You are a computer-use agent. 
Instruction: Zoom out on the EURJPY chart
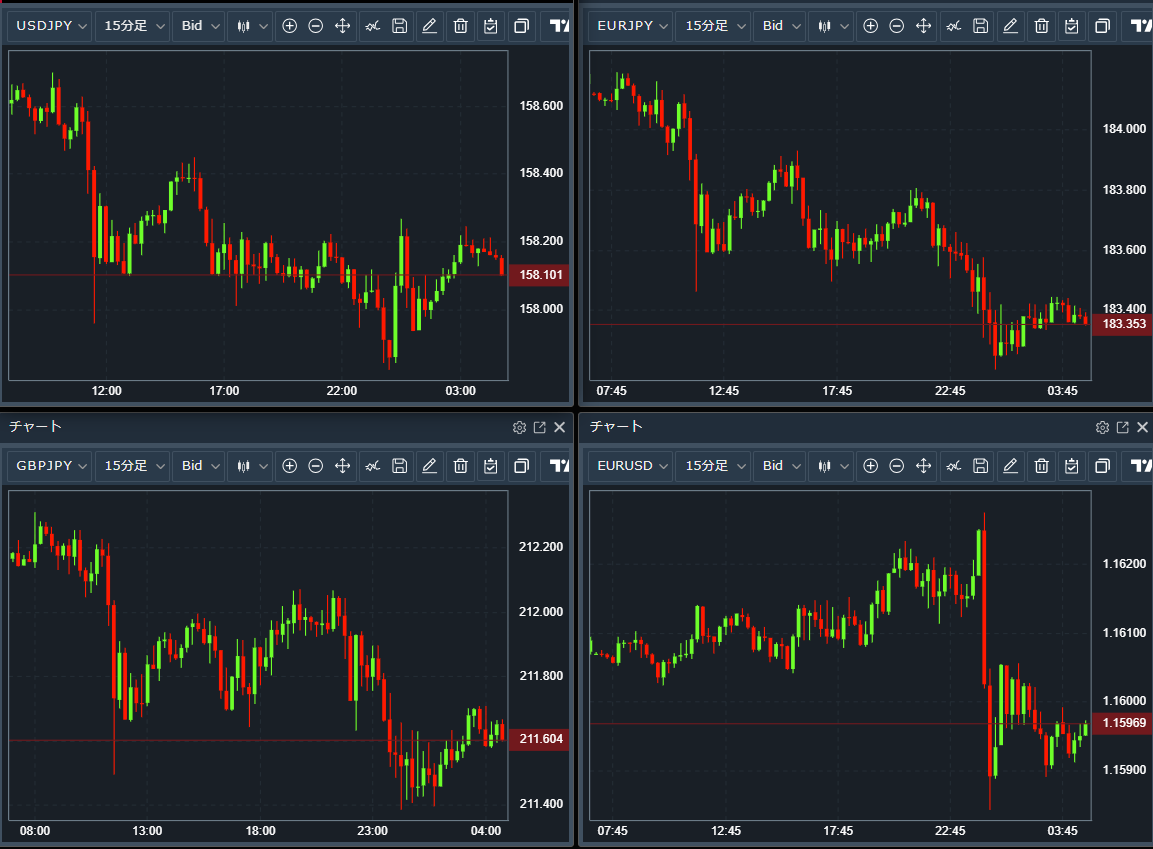pyautogui.click(x=896, y=26)
